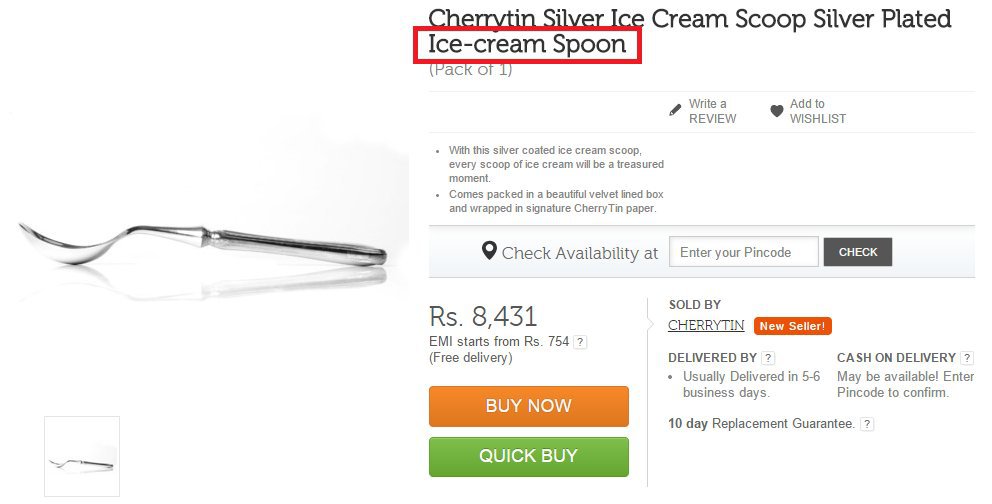This screenshot has width=992, height=504.
Task: Click the pencil icon beside Write a Review
Action: pyautogui.click(x=675, y=110)
